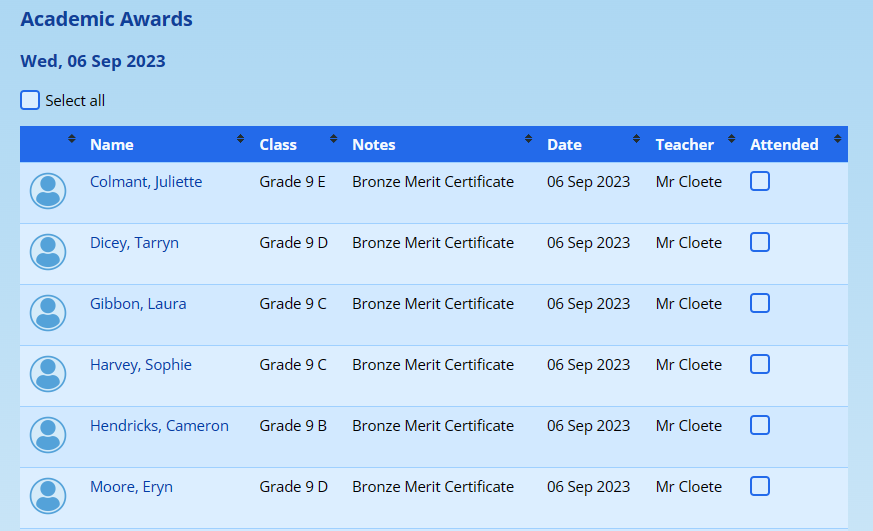Sort table by Date column arrows
Viewport: 873px width, 531px height.
[x=635, y=139]
